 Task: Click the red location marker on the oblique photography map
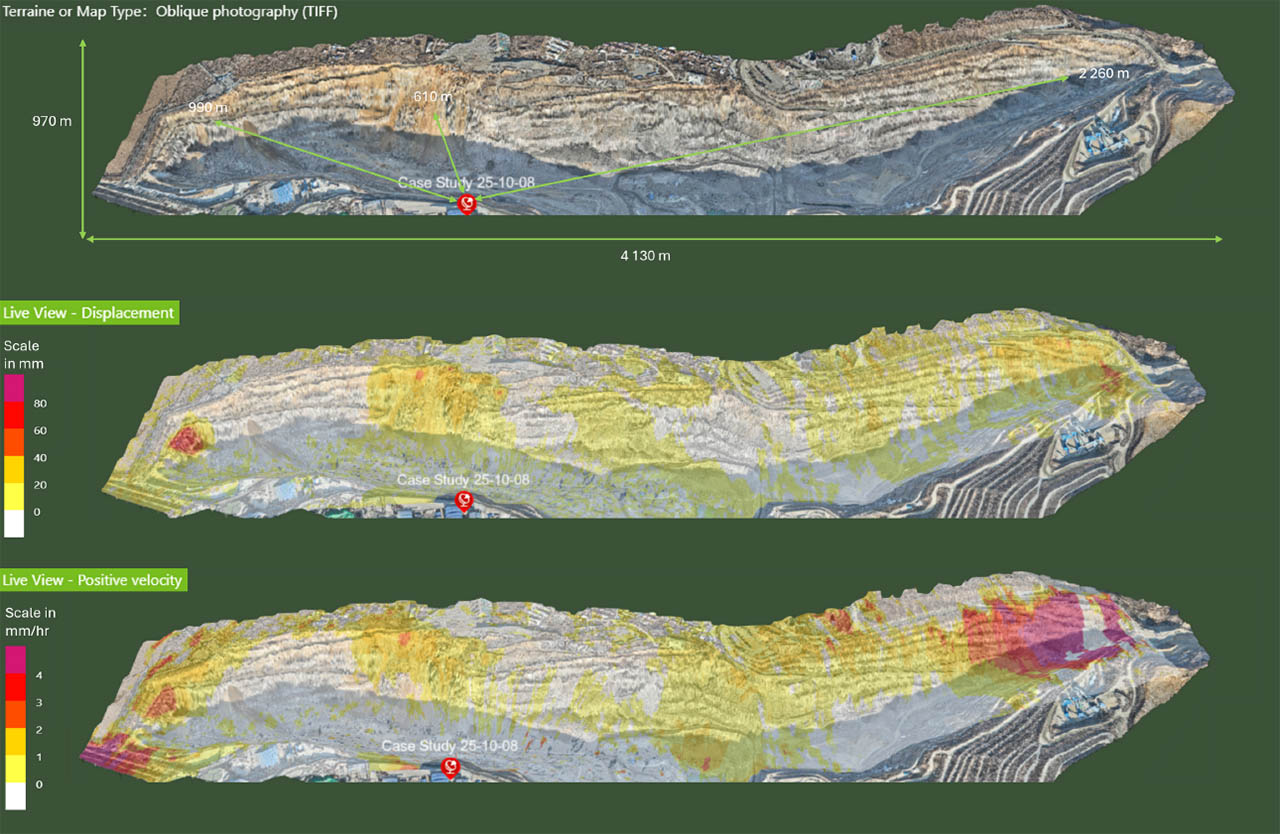click(x=466, y=204)
